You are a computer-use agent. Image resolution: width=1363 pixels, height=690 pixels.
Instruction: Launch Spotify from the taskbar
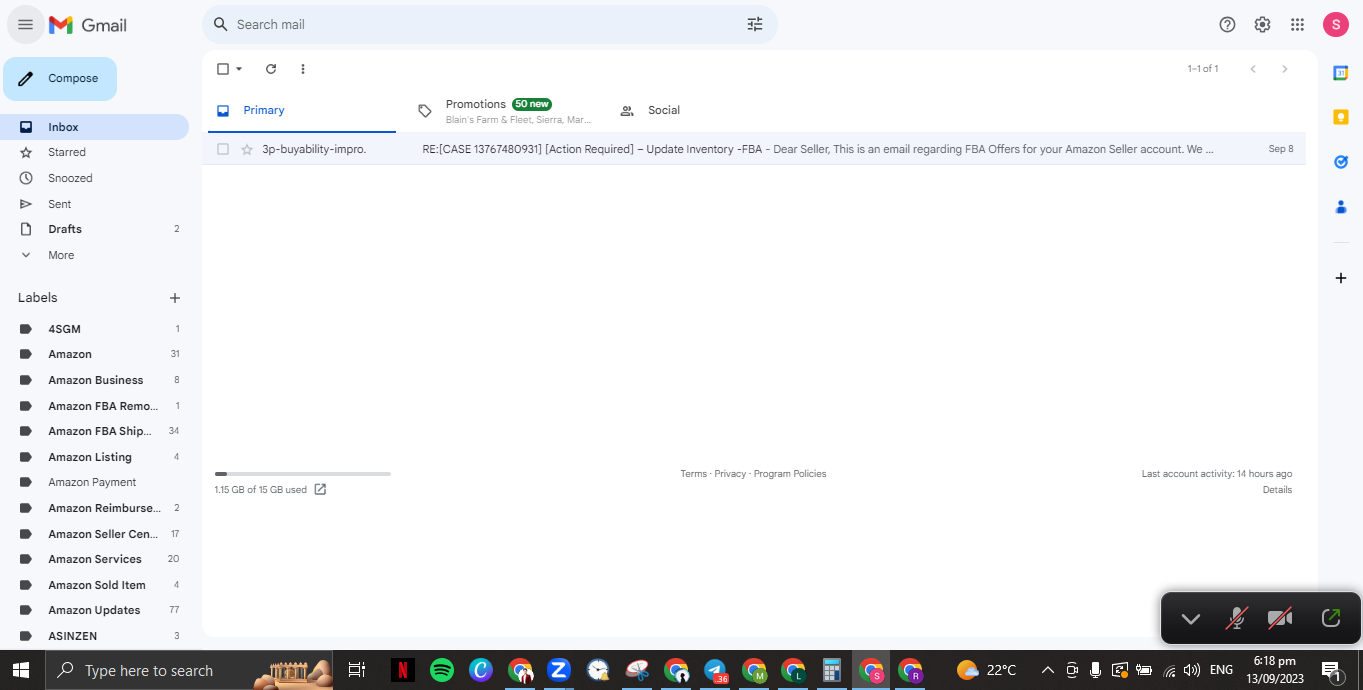pyautogui.click(x=441, y=670)
